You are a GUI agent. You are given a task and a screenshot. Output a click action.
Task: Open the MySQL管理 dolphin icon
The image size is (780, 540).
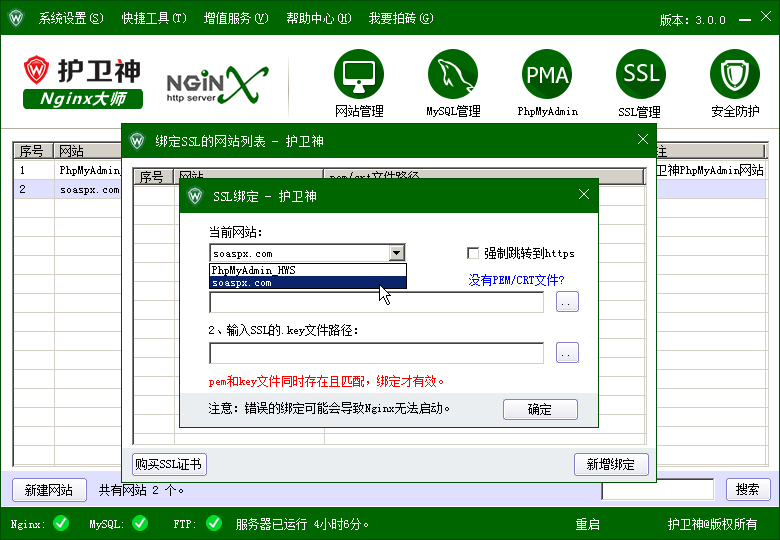point(453,75)
